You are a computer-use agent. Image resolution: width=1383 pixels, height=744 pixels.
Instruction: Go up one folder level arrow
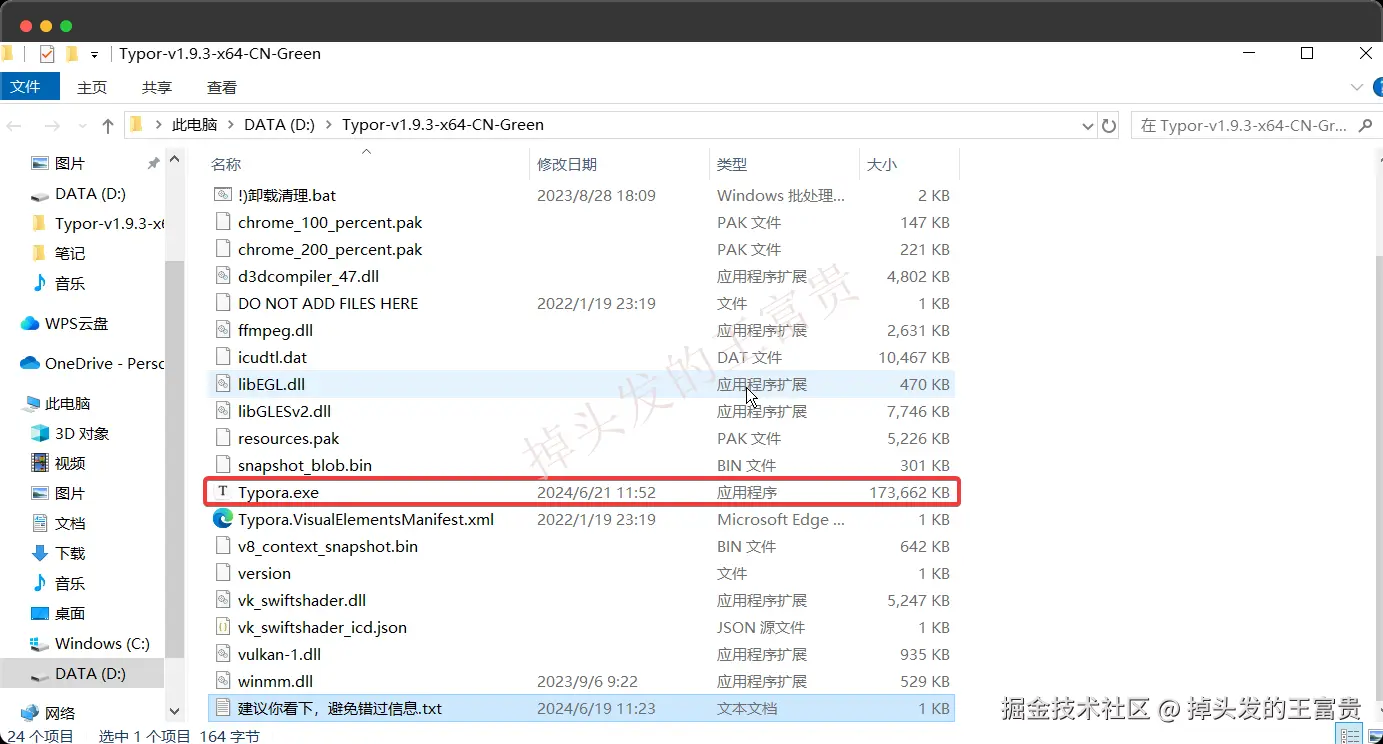[108, 126]
